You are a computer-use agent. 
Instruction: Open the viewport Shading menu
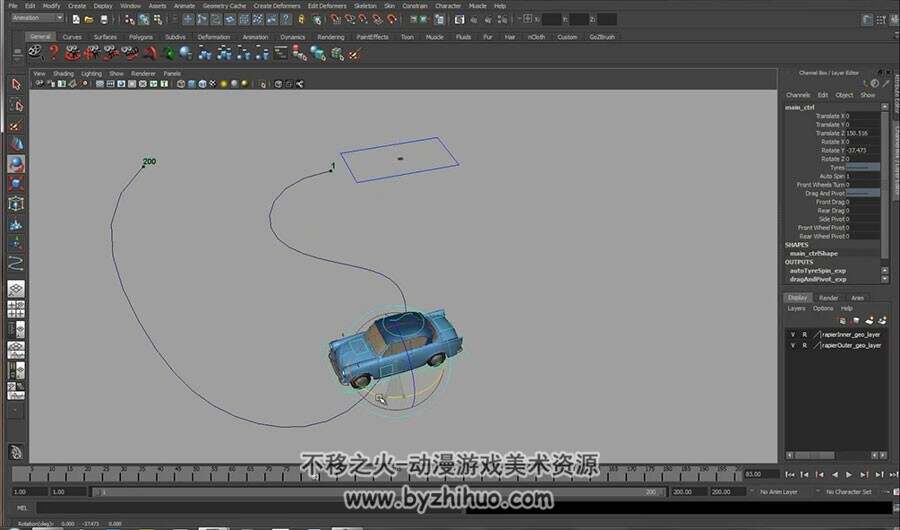tap(63, 73)
